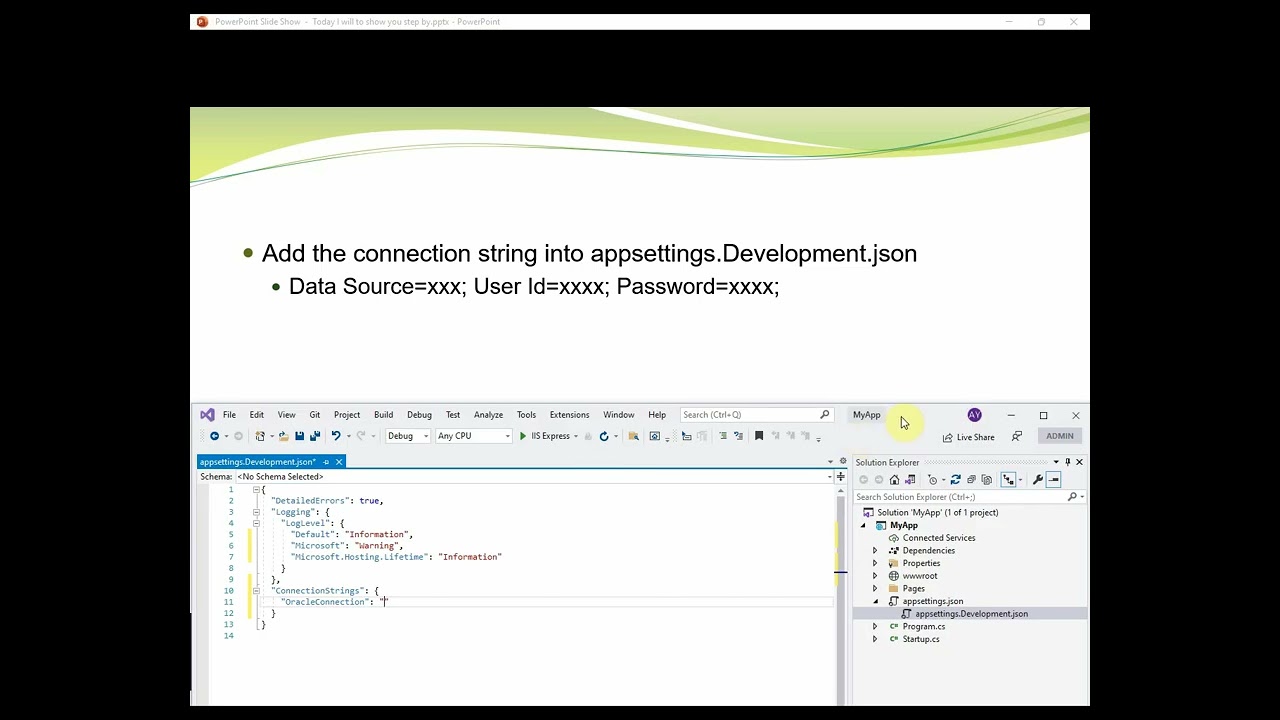
Task: Click the Send Feedback icon beside Live Share
Action: tap(1017, 436)
